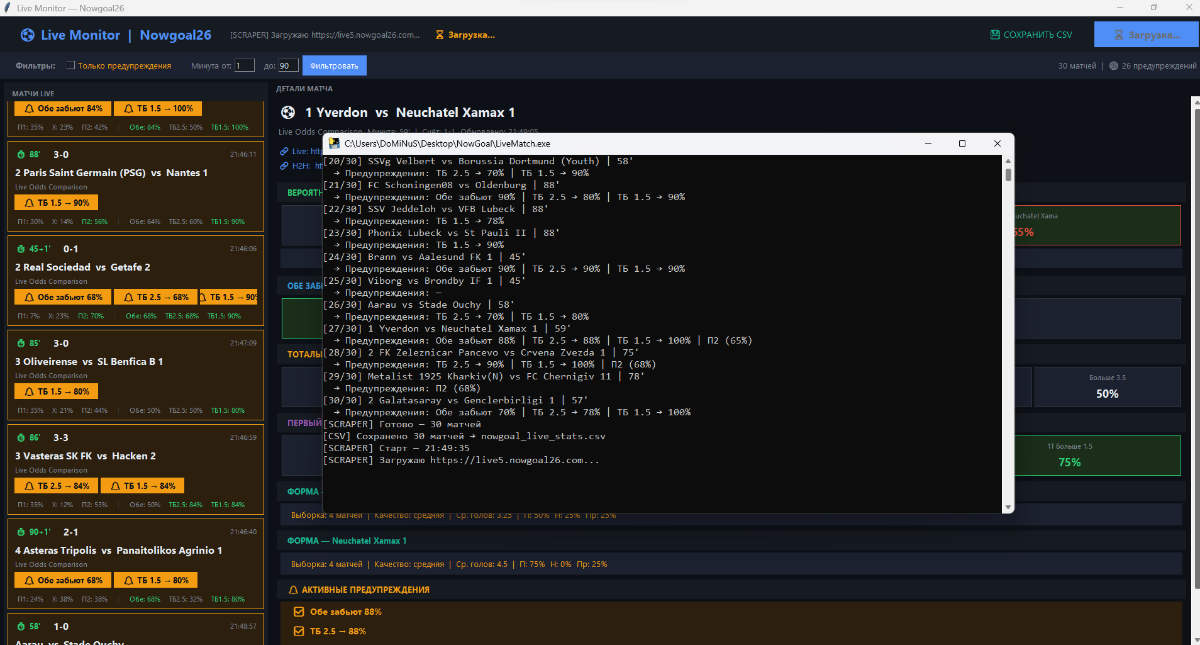Click the bell icon in Активные предупреждения header
The height and width of the screenshot is (645, 1200).
293,590
